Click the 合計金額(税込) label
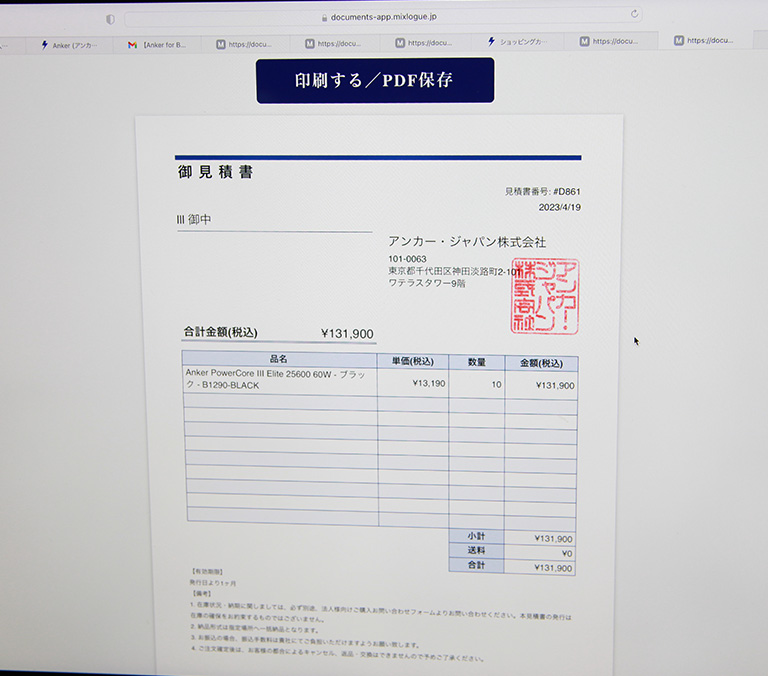The image size is (768, 676). pyautogui.click(x=220, y=332)
